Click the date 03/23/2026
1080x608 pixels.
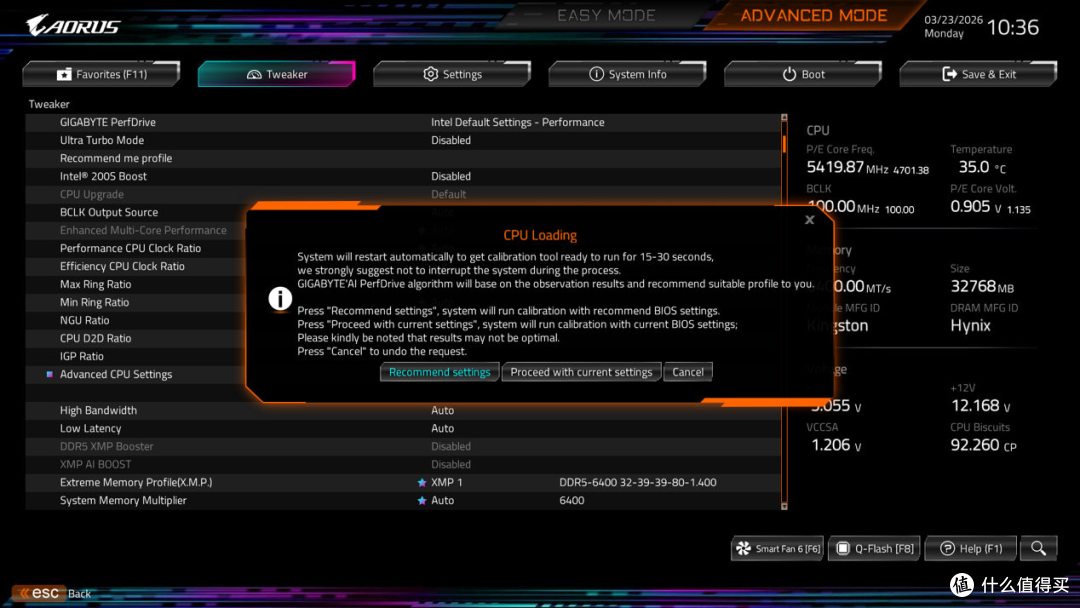coord(953,20)
